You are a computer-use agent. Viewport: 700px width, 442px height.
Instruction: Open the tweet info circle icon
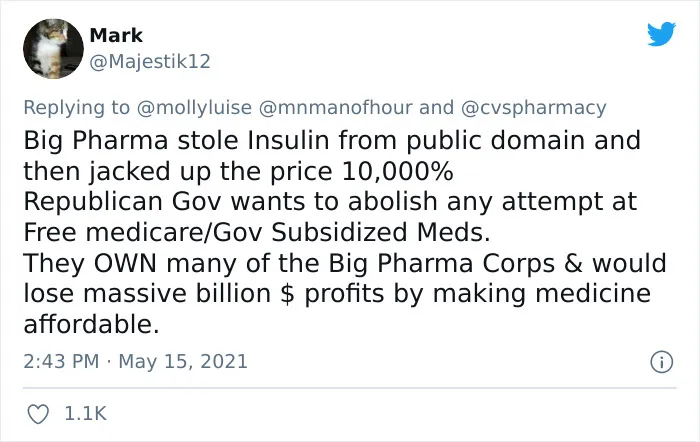coord(661,362)
